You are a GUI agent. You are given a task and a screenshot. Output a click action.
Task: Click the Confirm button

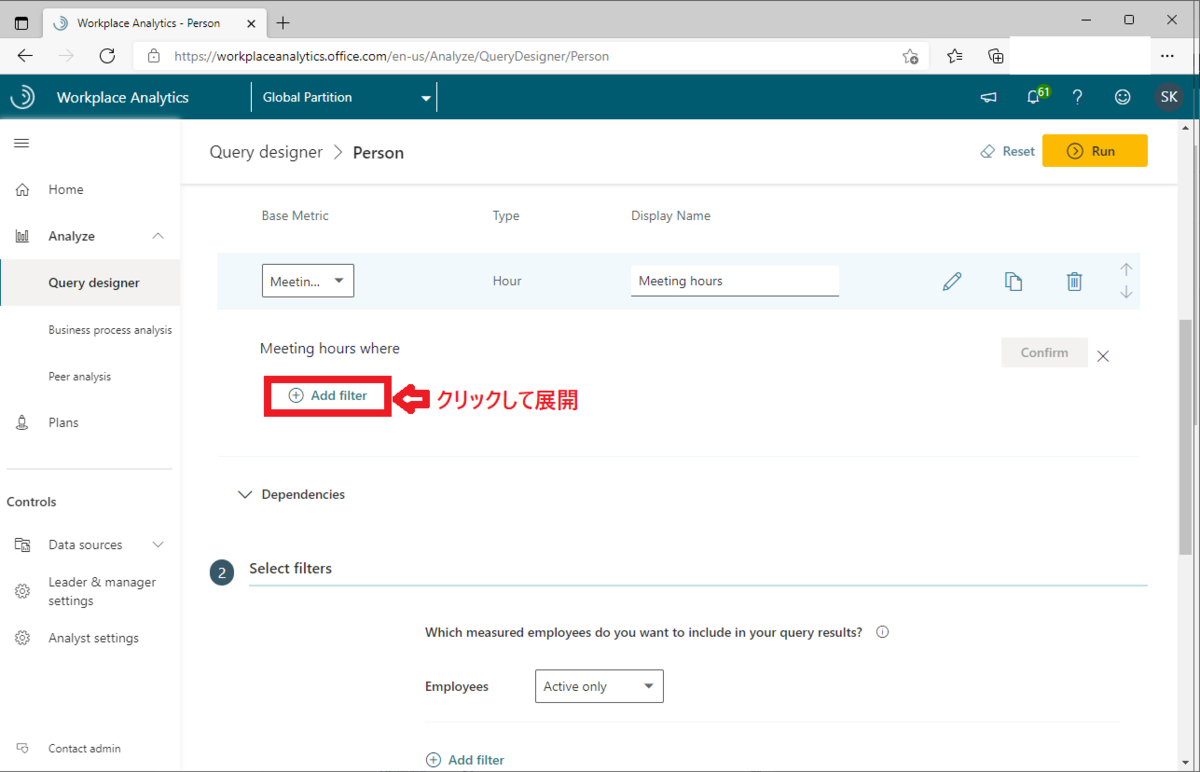pyautogui.click(x=1044, y=352)
